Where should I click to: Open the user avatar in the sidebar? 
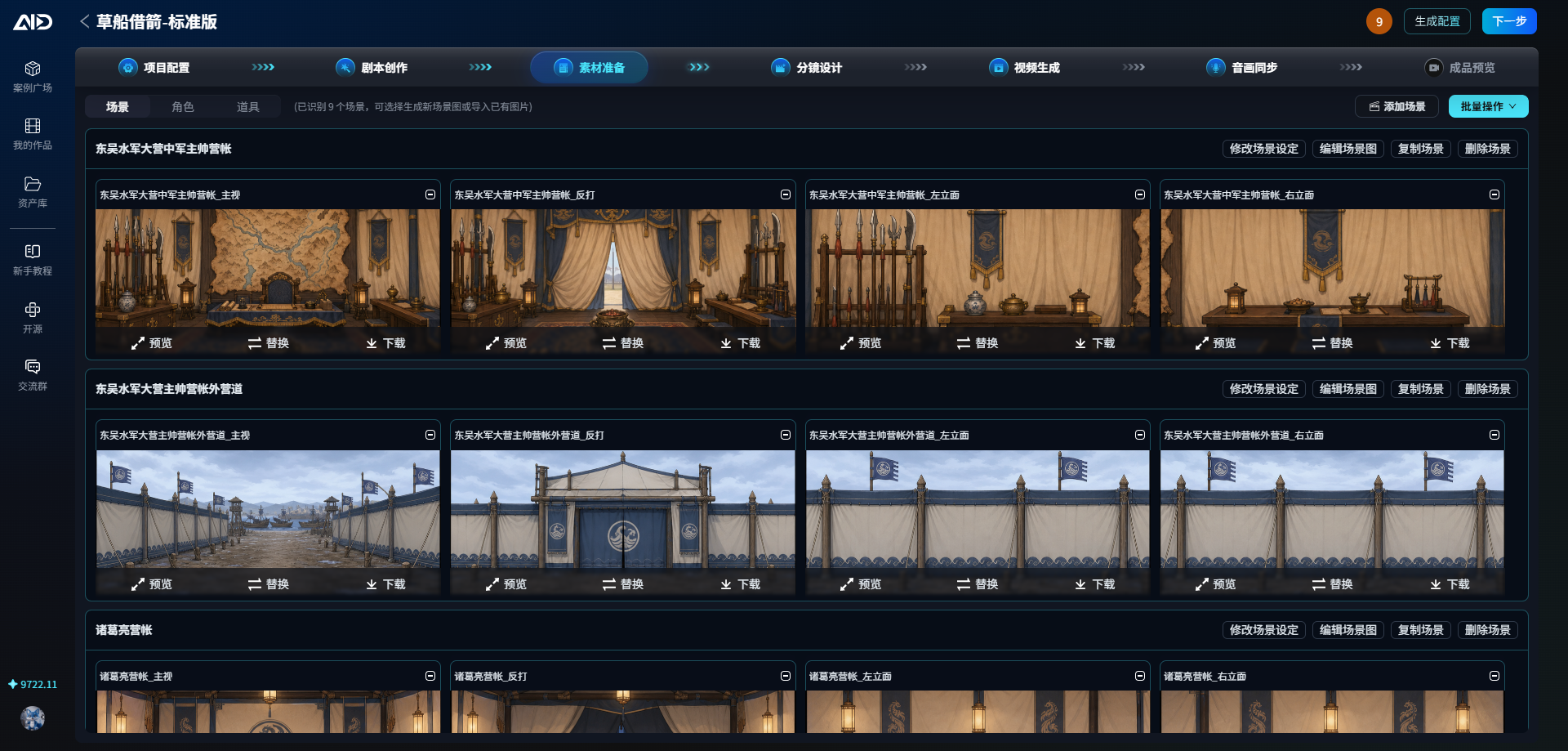[x=33, y=718]
